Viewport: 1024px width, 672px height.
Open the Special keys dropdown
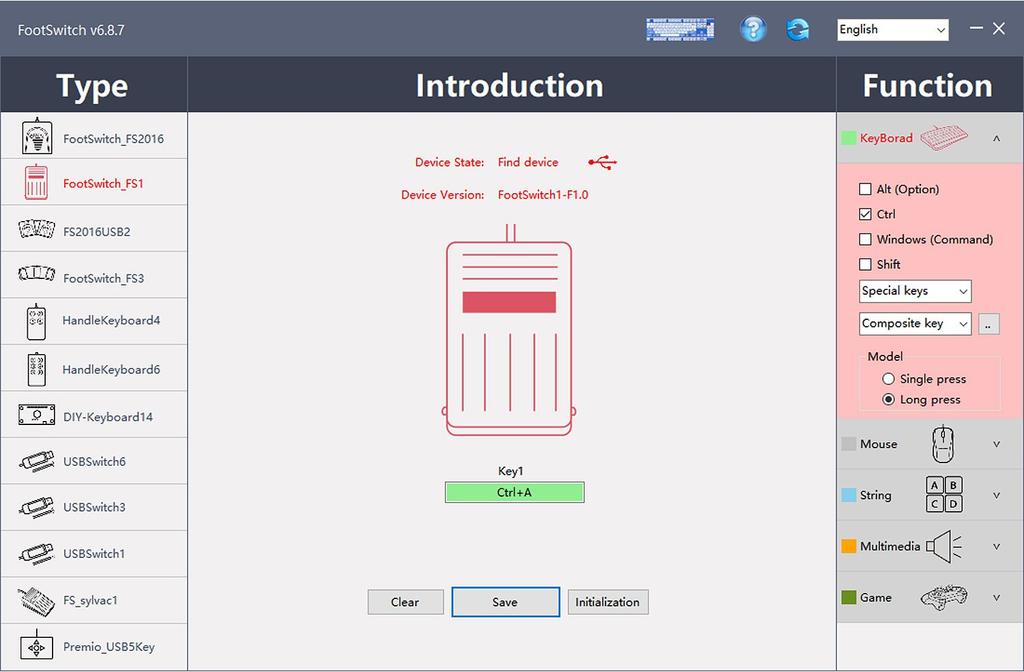click(915, 291)
